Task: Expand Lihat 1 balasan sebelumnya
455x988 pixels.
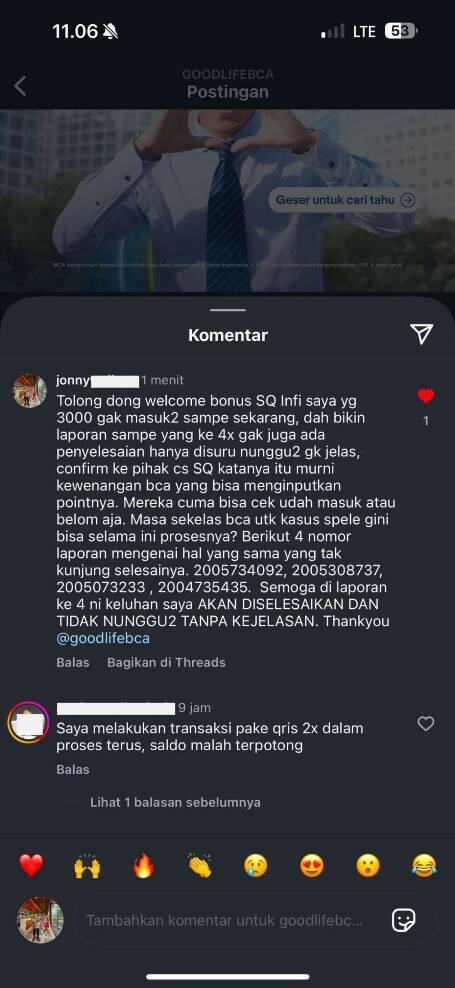Action: click(175, 802)
